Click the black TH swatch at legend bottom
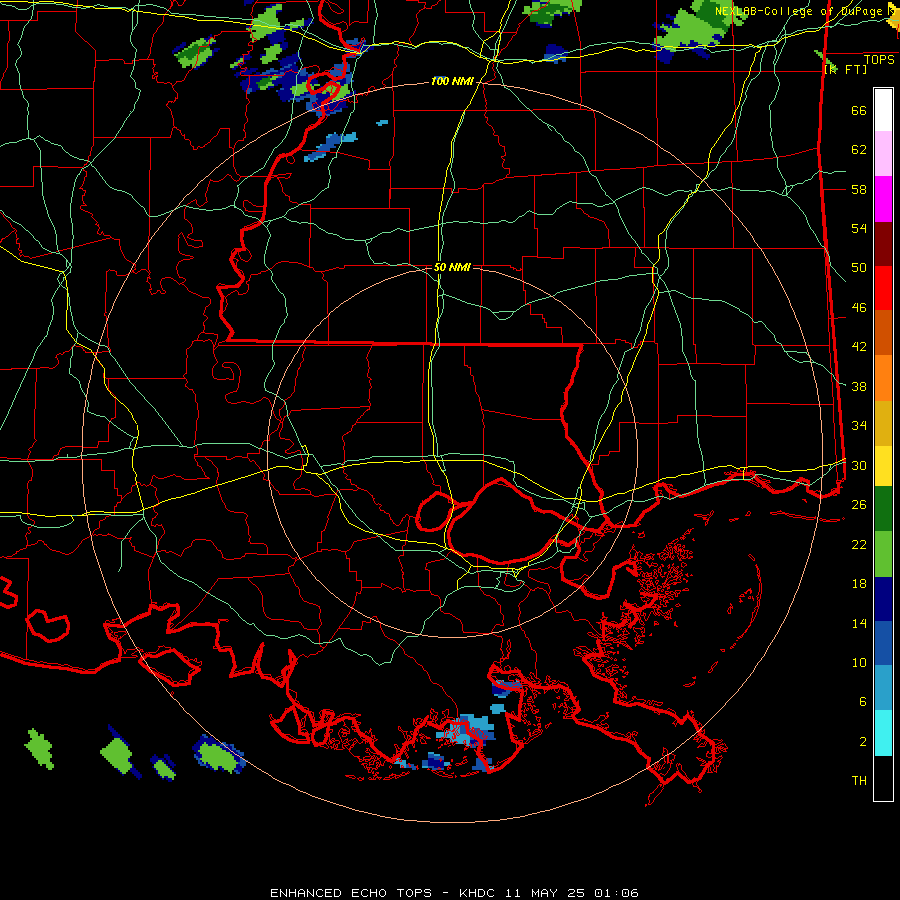This screenshot has height=900, width=900. click(883, 778)
